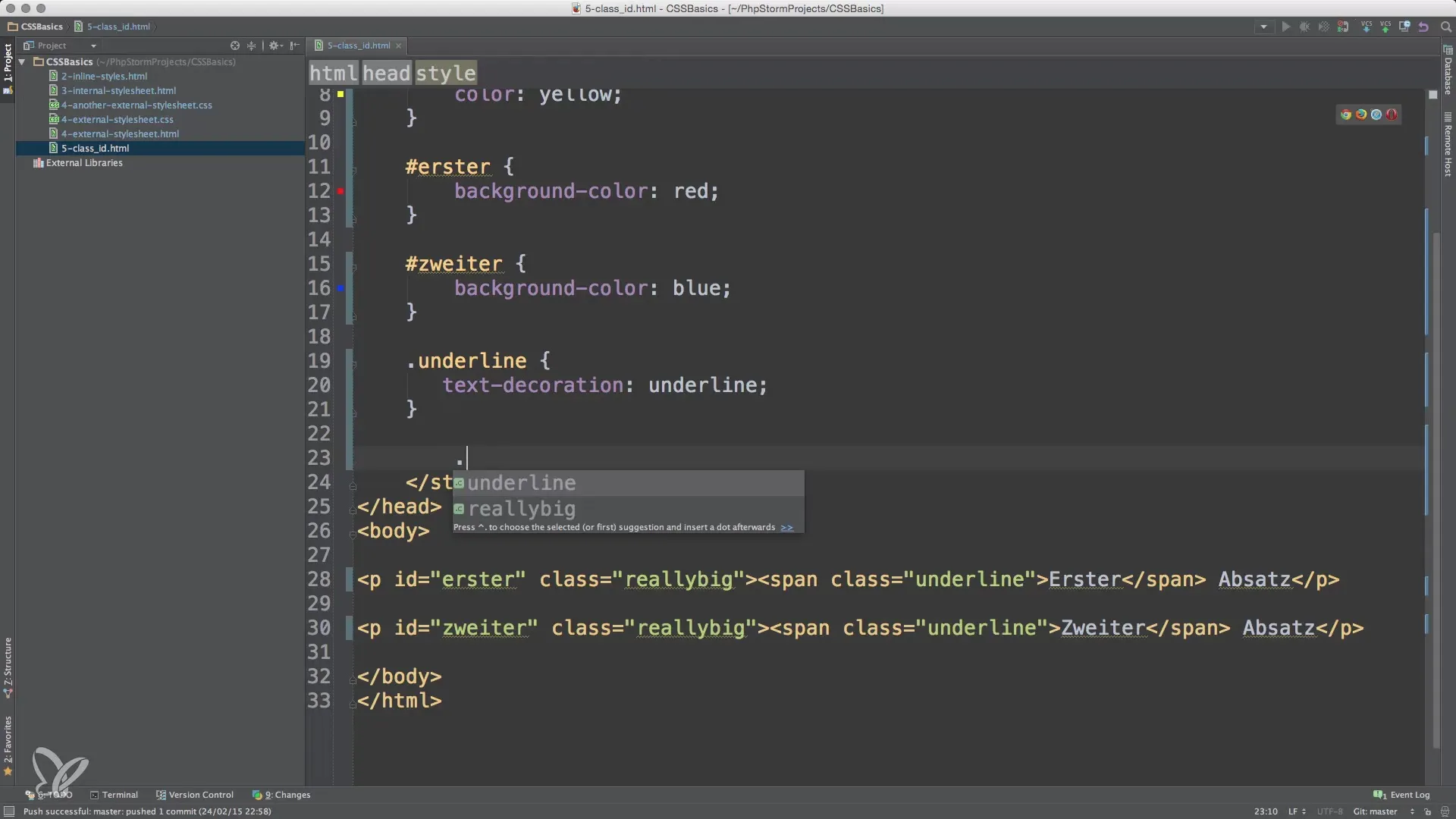Start debugging with the bug icon

1304,27
